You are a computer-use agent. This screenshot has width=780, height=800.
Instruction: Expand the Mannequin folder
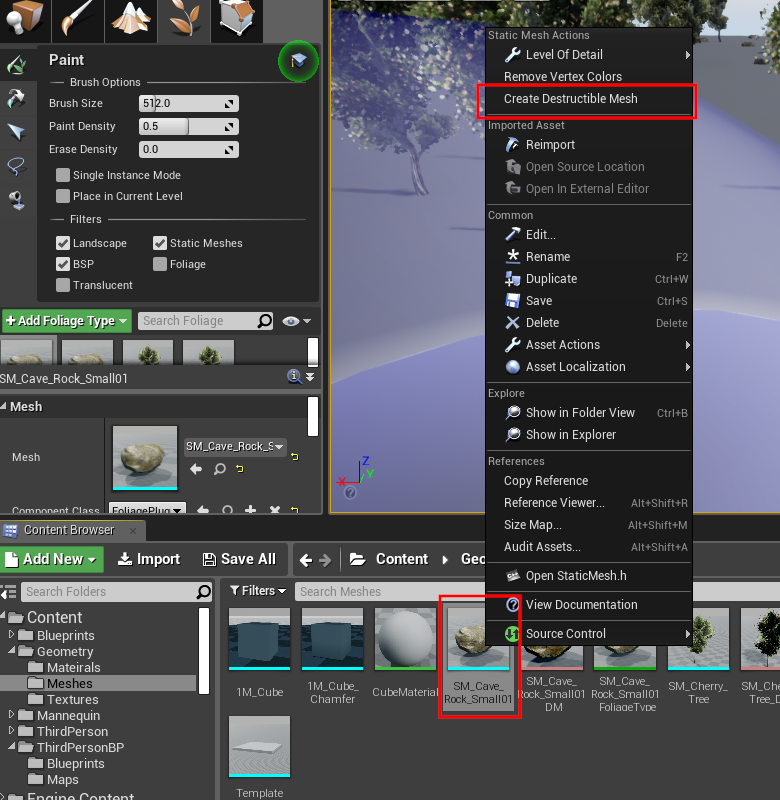[12, 714]
